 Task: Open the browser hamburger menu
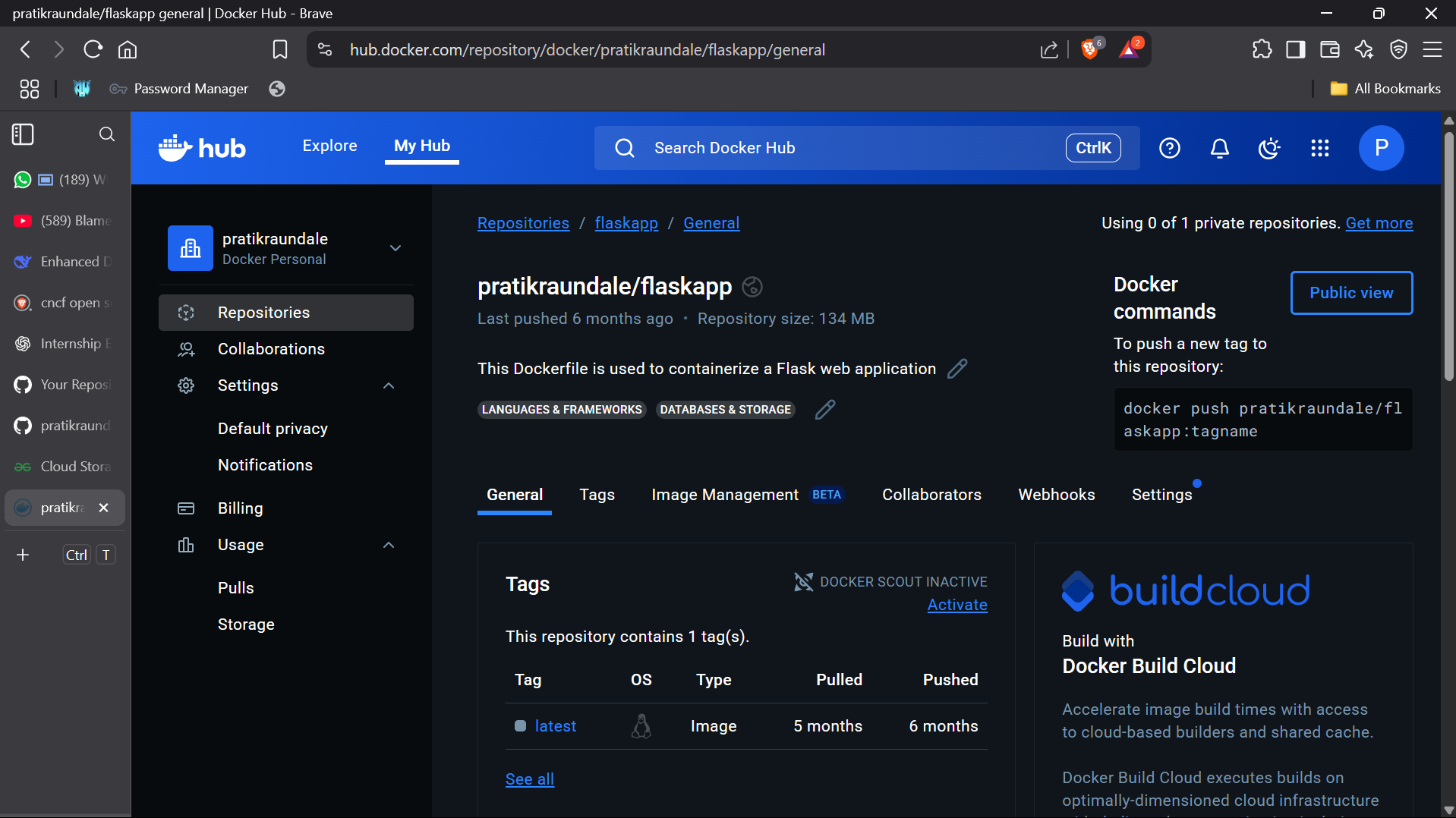tap(1432, 50)
